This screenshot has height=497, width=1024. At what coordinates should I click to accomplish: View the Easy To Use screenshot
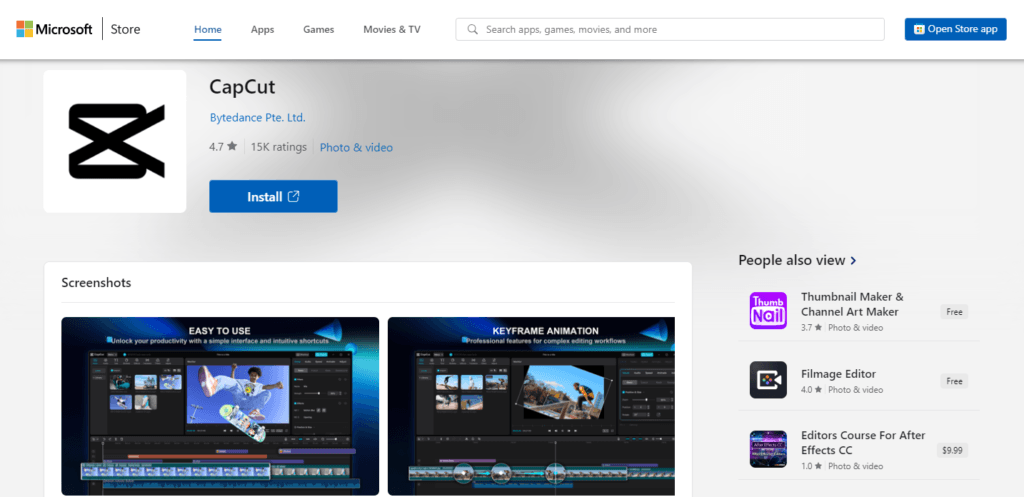point(220,405)
